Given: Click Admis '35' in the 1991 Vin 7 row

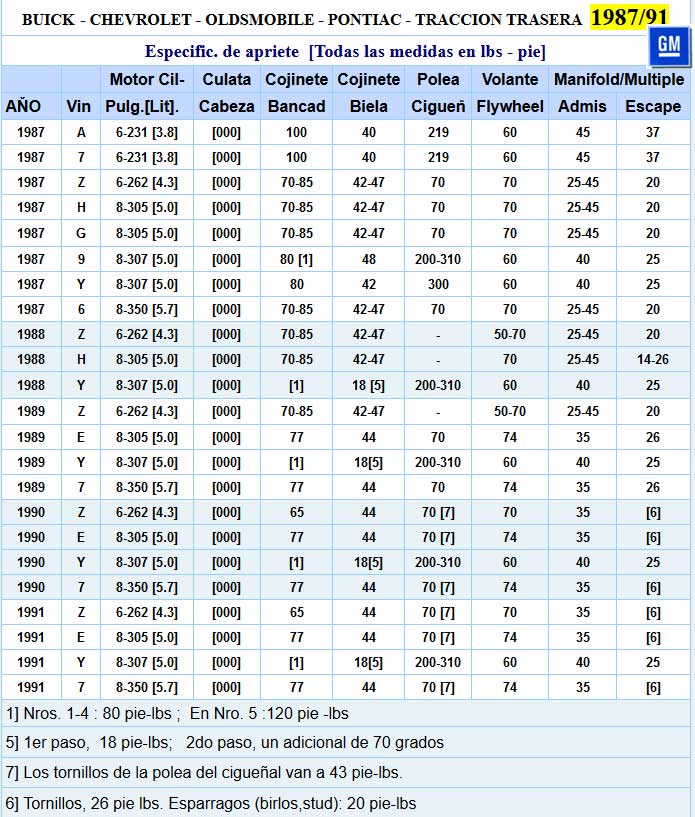Looking at the screenshot, I should 582,687.
